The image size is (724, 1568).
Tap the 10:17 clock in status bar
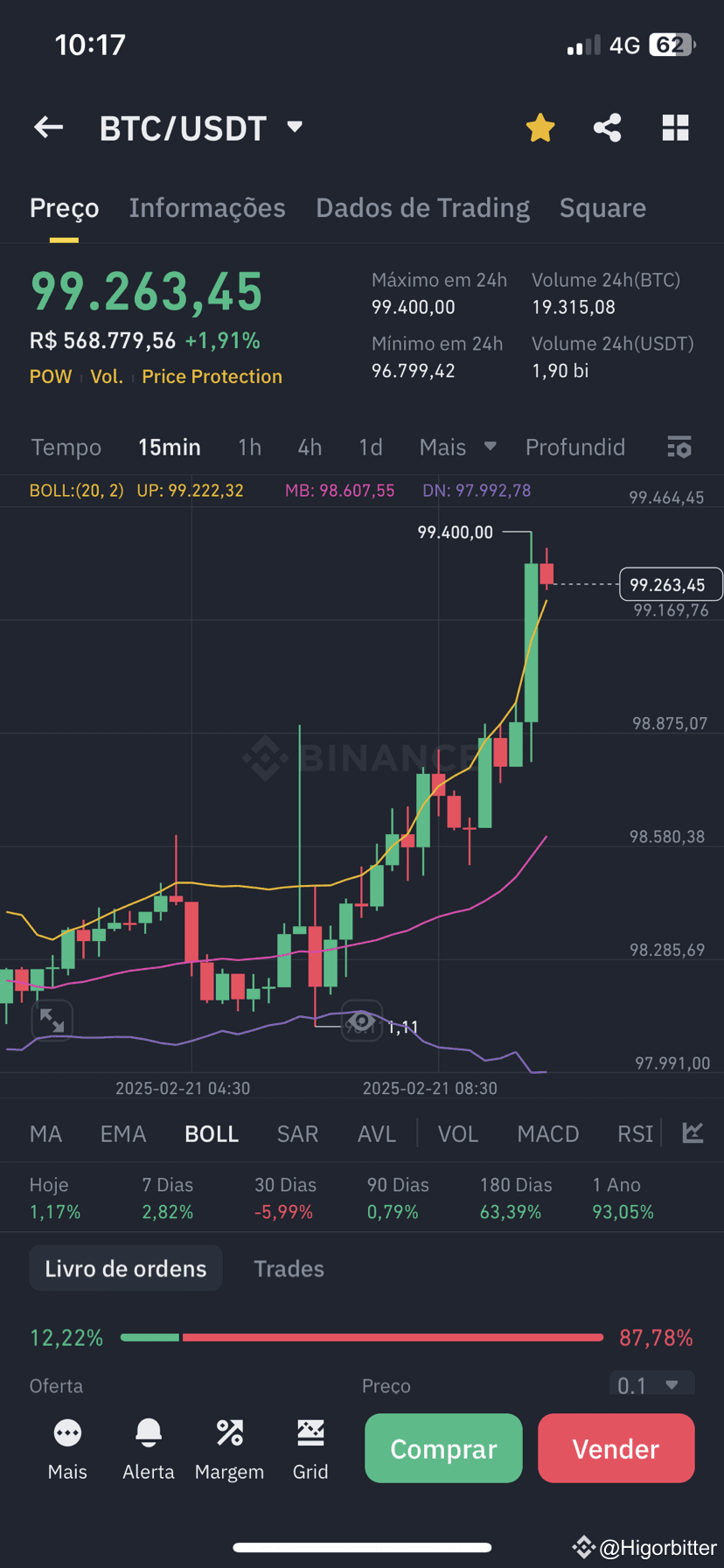point(90,45)
